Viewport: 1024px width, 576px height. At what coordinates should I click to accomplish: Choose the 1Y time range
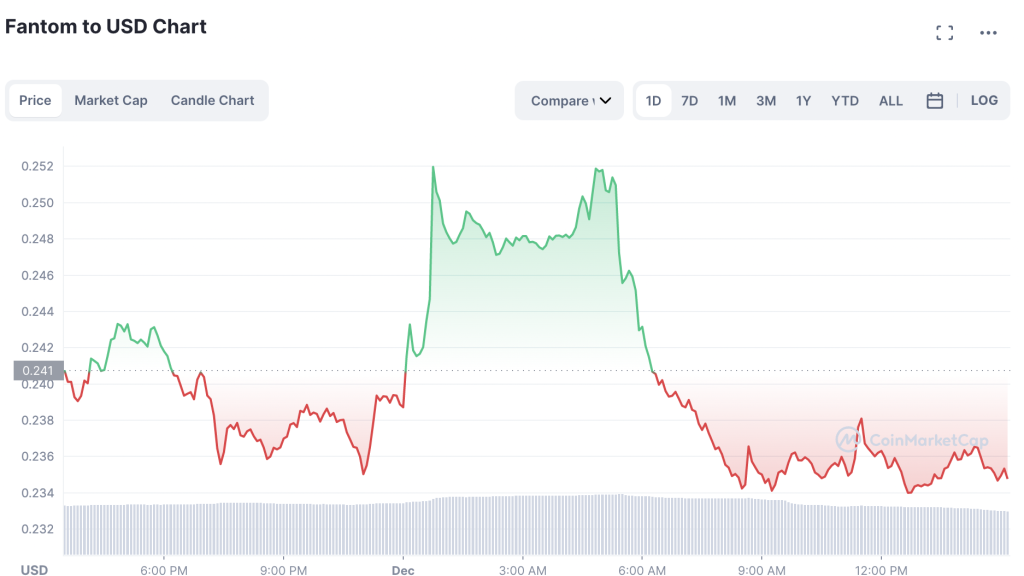tap(803, 101)
